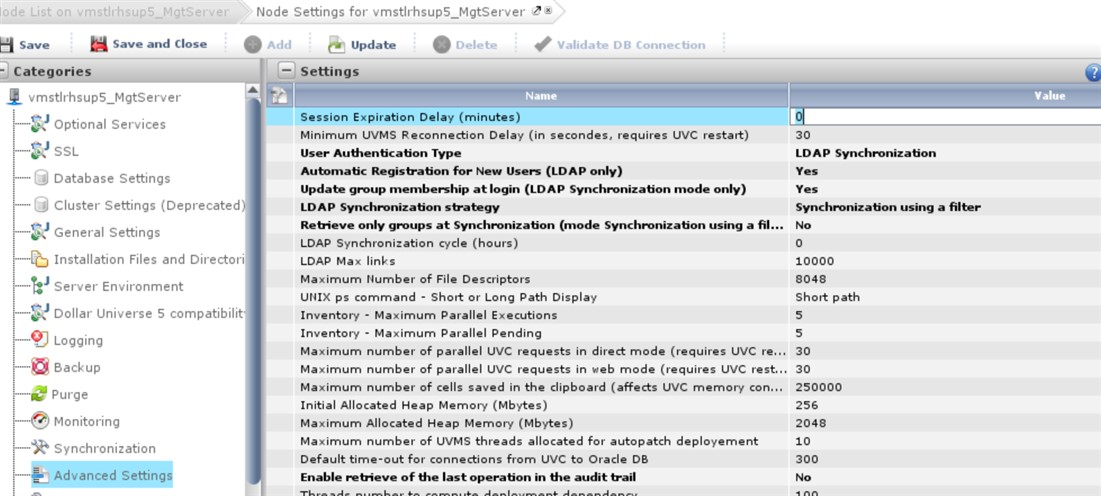Click the Update toolbar button
Screen dimensions: 1101x496
click(x=362, y=44)
